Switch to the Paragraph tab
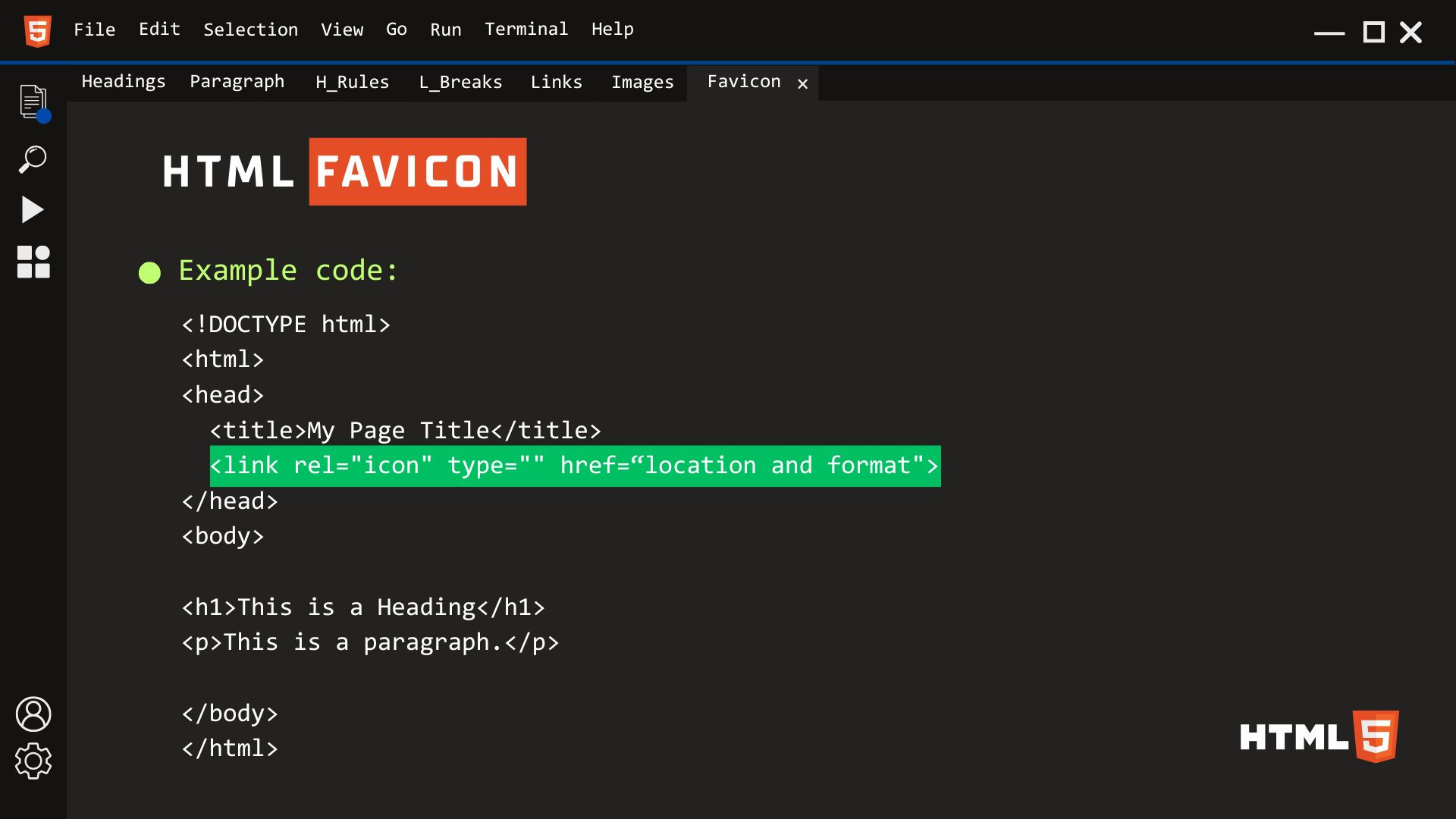 coord(237,82)
